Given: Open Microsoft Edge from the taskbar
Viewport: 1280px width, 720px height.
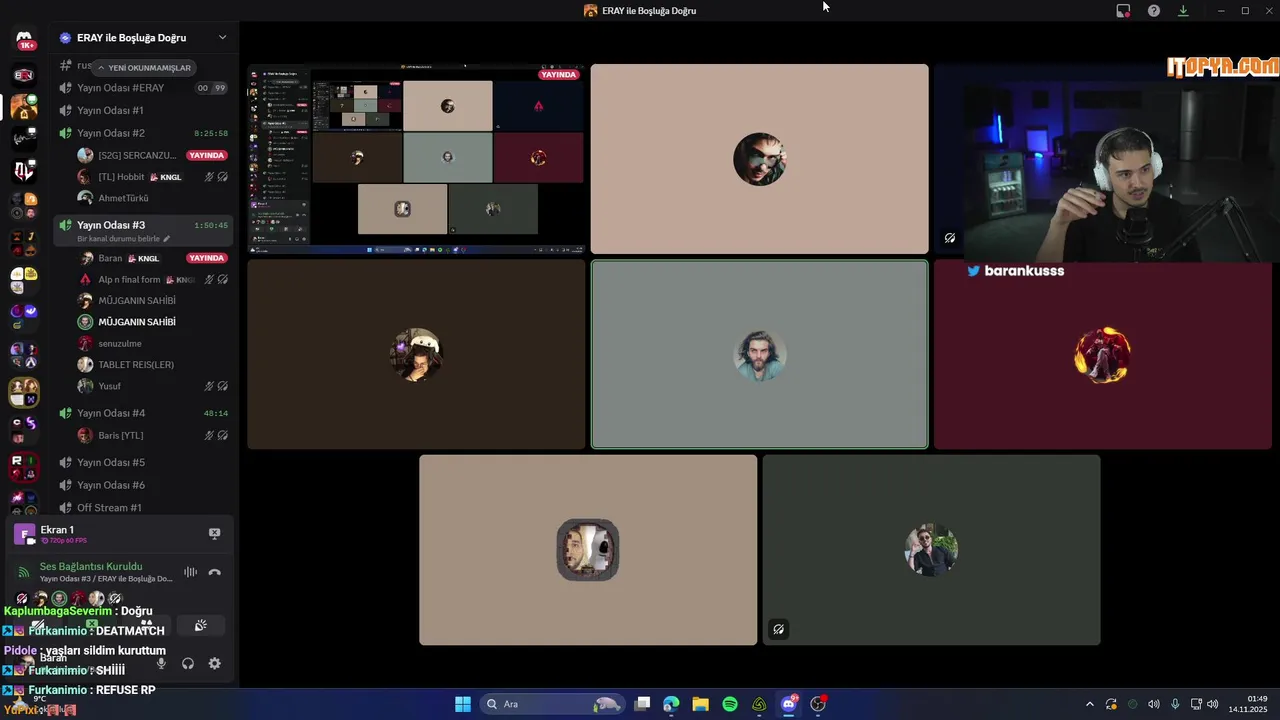Looking at the screenshot, I should [671, 704].
